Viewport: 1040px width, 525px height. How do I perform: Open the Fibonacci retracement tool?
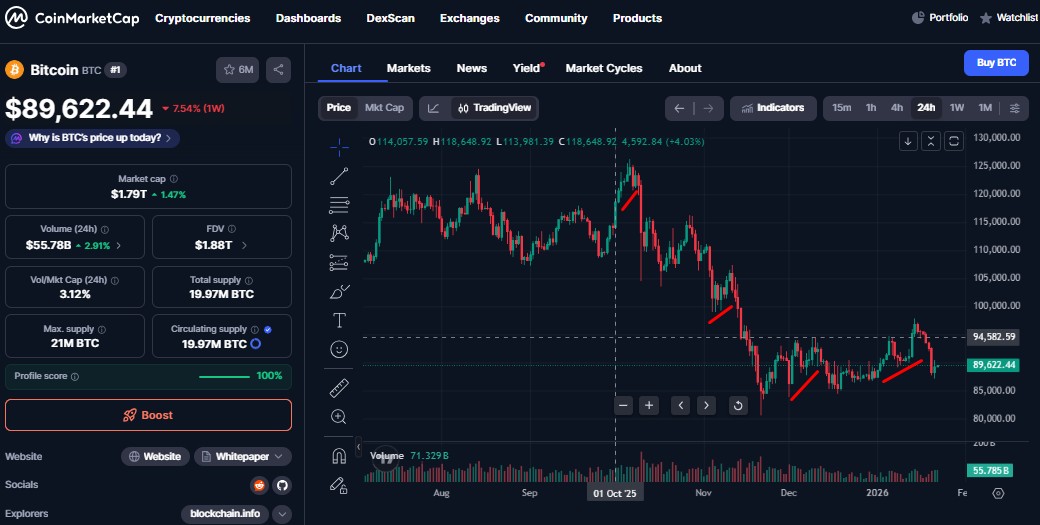coord(339,205)
